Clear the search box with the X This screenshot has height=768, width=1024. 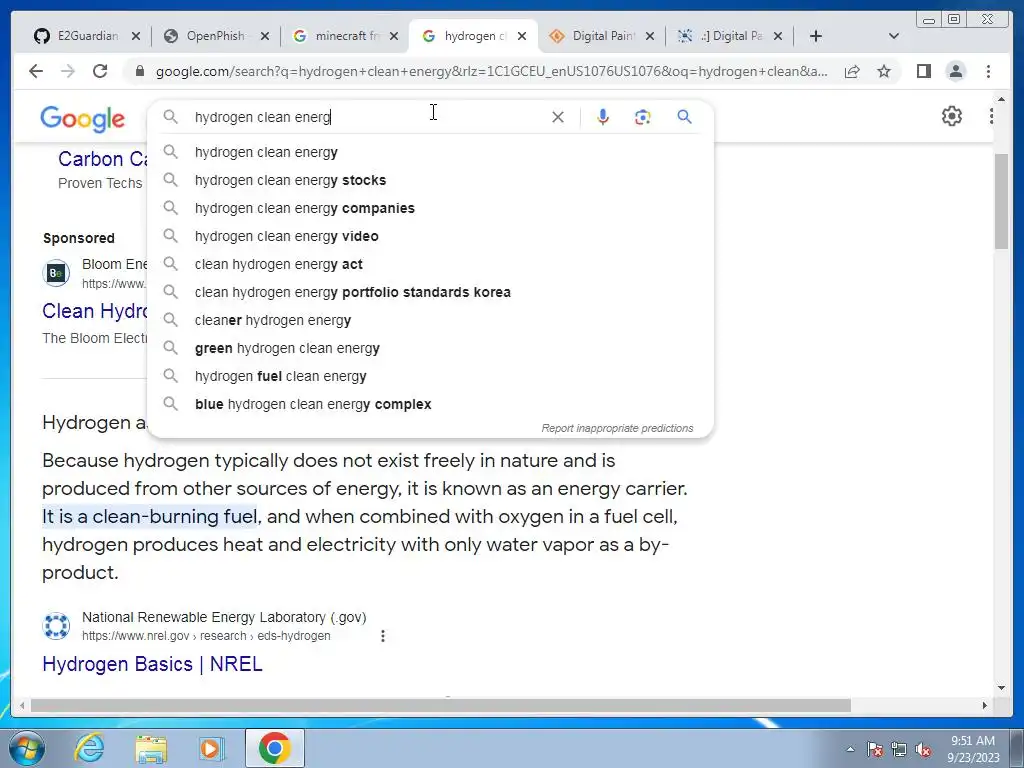pyautogui.click(x=558, y=117)
